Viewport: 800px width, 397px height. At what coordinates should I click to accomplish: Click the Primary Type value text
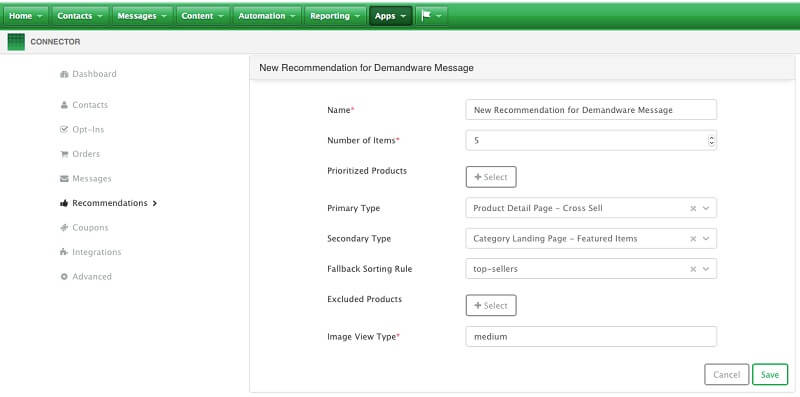point(538,208)
